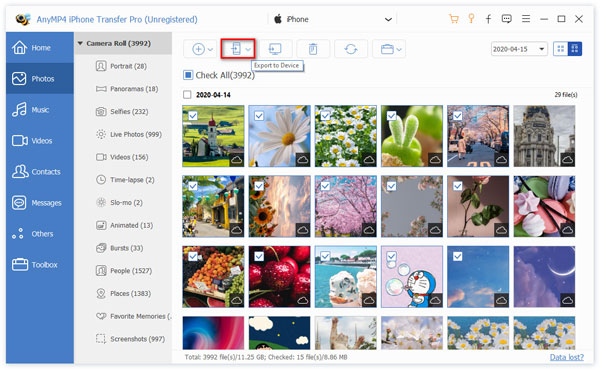Image resolution: width=600 pixels, height=370 pixels.
Task: Expand the Add button dropdown arrow
Action: click(210, 49)
